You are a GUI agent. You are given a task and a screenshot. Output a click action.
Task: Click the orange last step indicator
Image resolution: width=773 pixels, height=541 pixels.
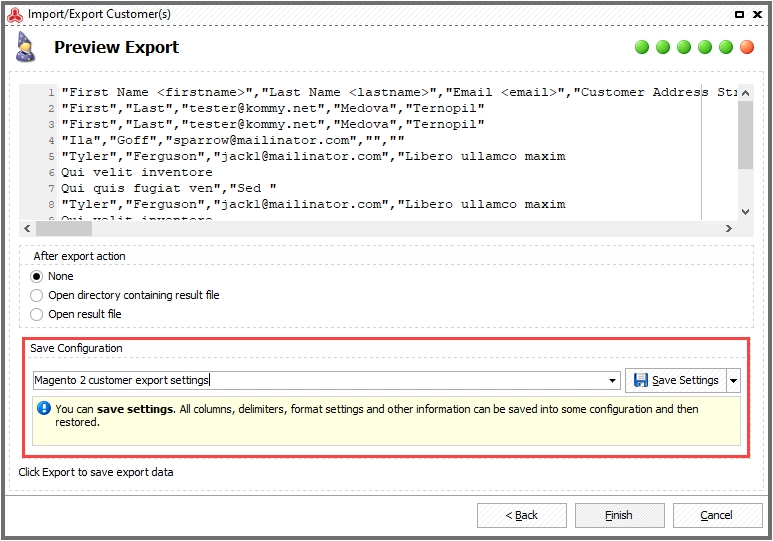747,47
